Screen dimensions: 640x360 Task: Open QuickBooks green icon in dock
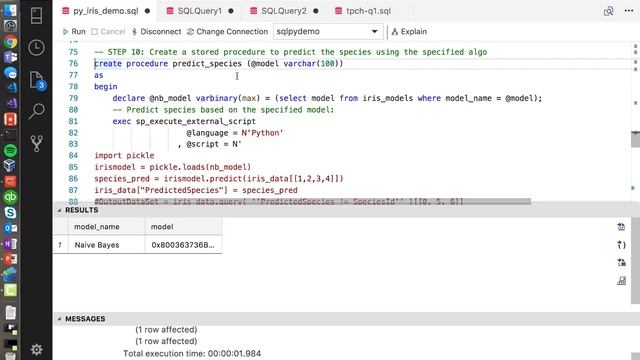(10, 197)
